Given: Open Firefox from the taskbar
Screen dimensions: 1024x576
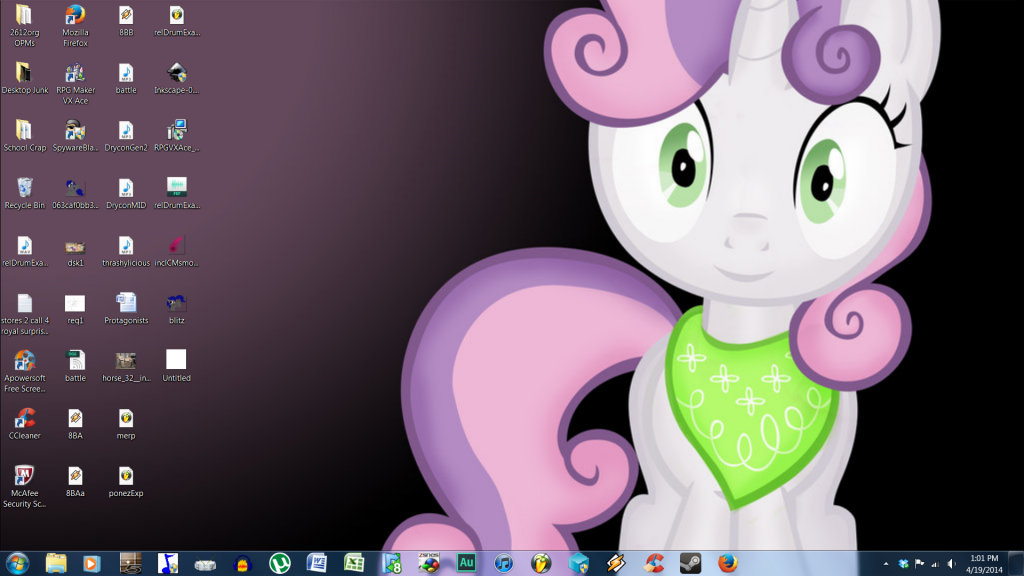Looking at the screenshot, I should point(728,563).
